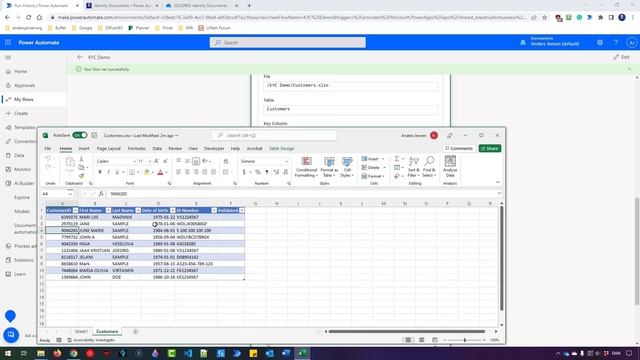This screenshot has width=640, height=360.
Task: Click the Power Automate search field
Action: click(287, 42)
